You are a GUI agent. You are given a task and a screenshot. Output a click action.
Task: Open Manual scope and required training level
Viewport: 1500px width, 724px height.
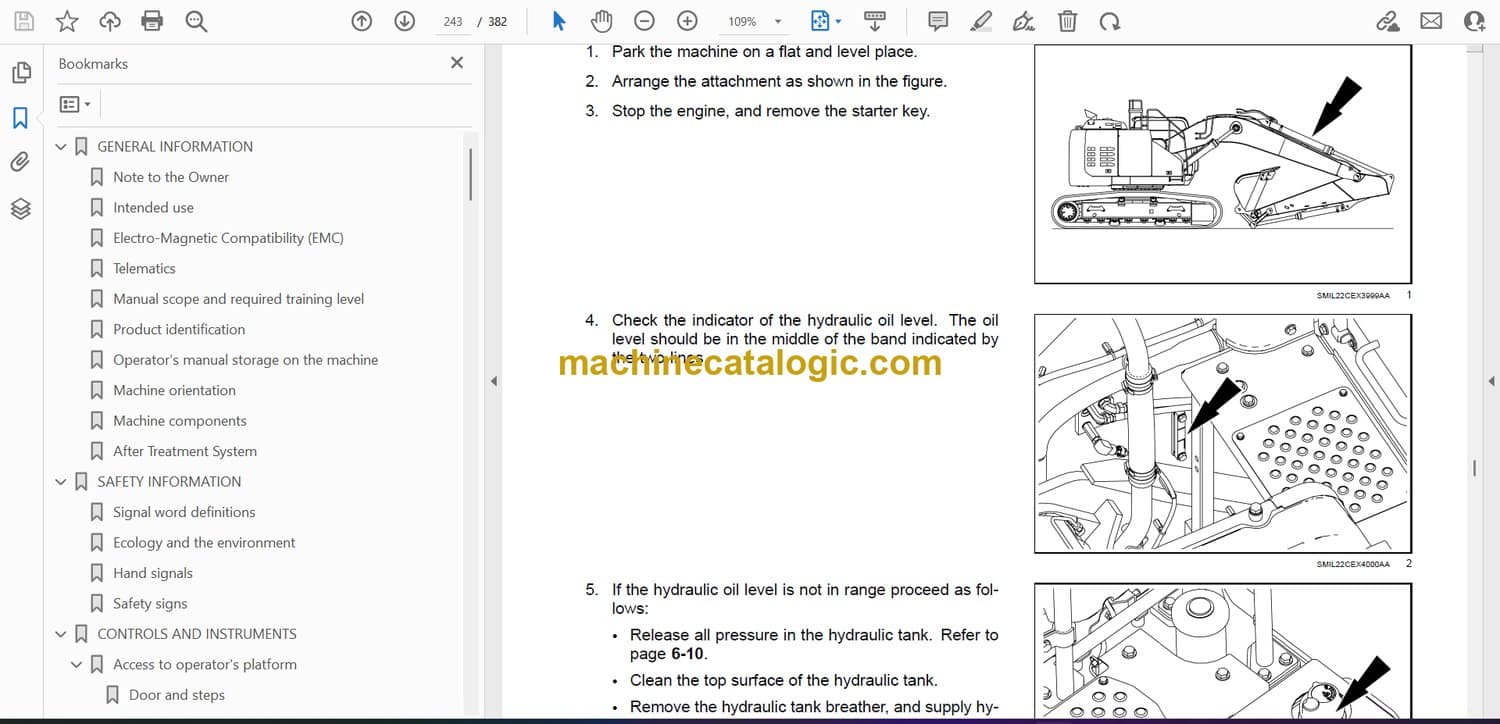pyautogui.click(x=238, y=299)
